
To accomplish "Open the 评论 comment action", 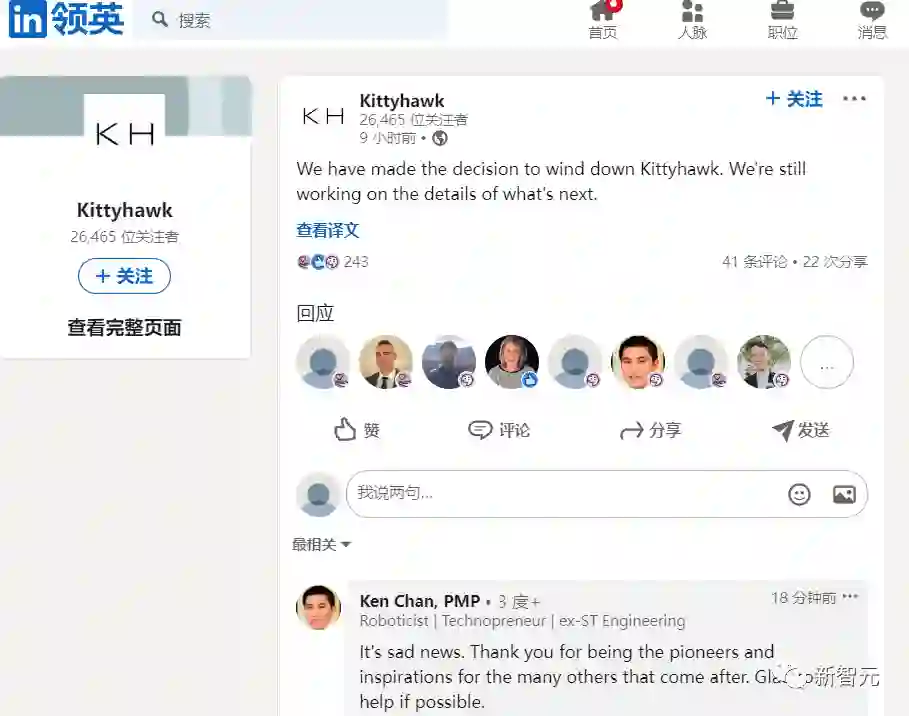I will click(x=499, y=430).
